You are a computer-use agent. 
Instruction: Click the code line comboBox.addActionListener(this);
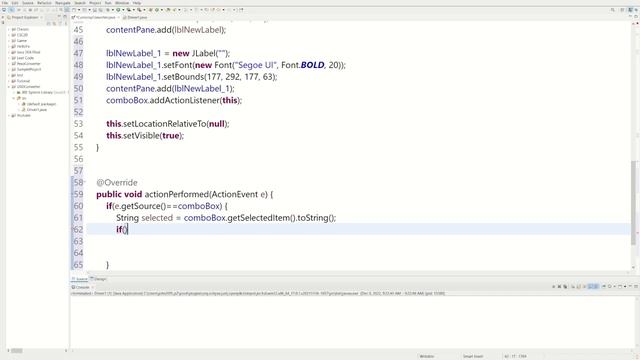174,100
